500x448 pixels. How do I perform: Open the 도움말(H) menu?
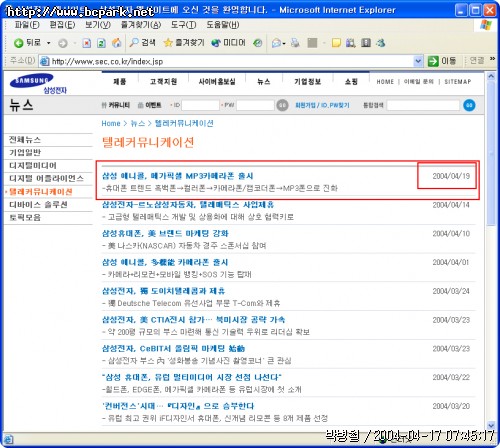pyautogui.click(x=223, y=25)
